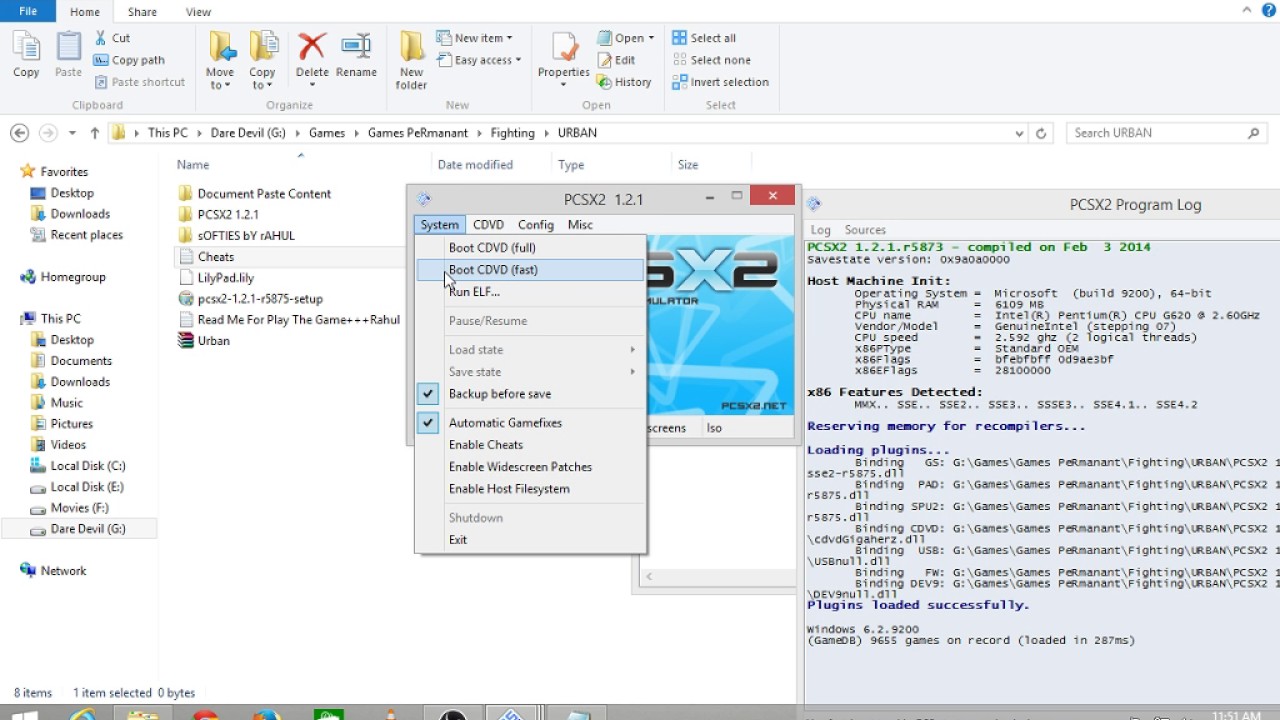The width and height of the screenshot is (1280, 720).
Task: Expand the address bar history dropdown
Action: pyautogui.click(x=1019, y=133)
